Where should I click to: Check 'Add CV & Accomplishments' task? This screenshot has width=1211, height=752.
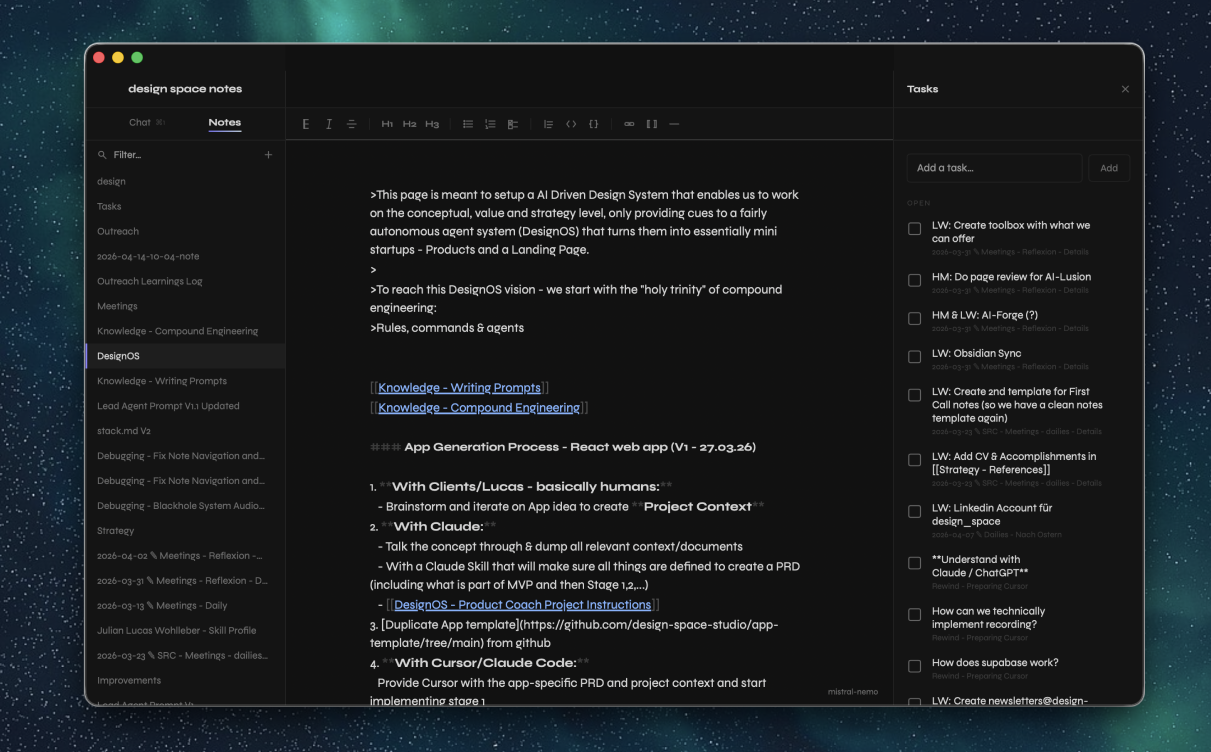[914, 460]
